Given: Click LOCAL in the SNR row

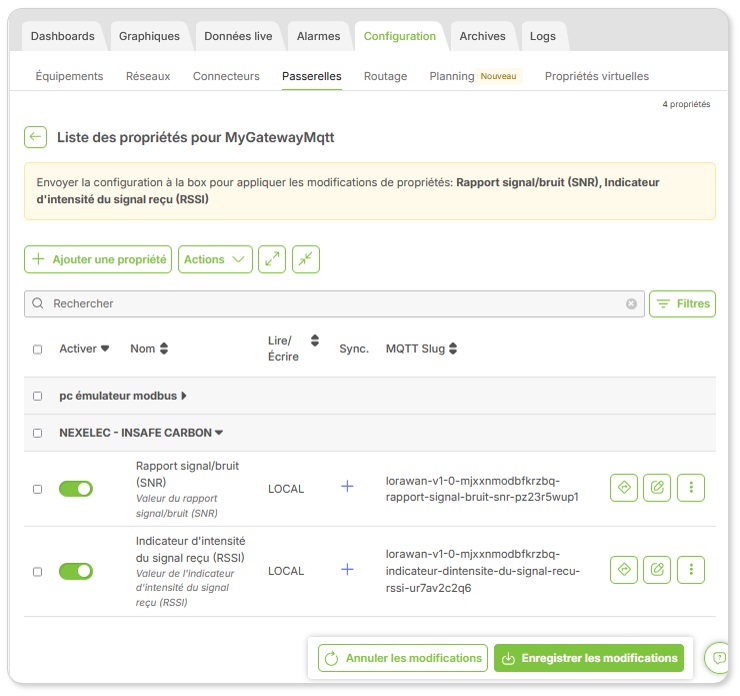Looking at the screenshot, I should (x=286, y=489).
